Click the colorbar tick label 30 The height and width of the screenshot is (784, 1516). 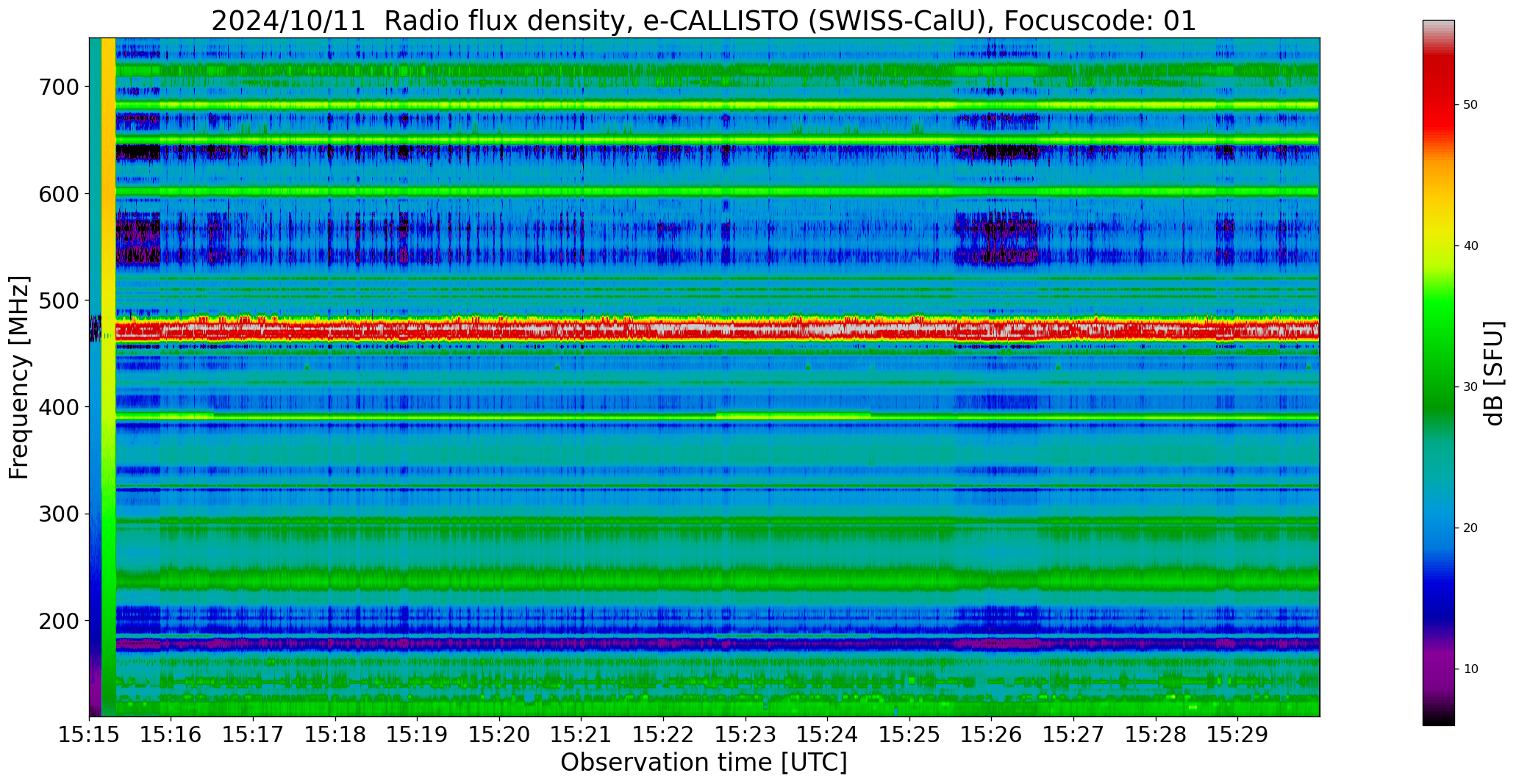(x=1470, y=387)
